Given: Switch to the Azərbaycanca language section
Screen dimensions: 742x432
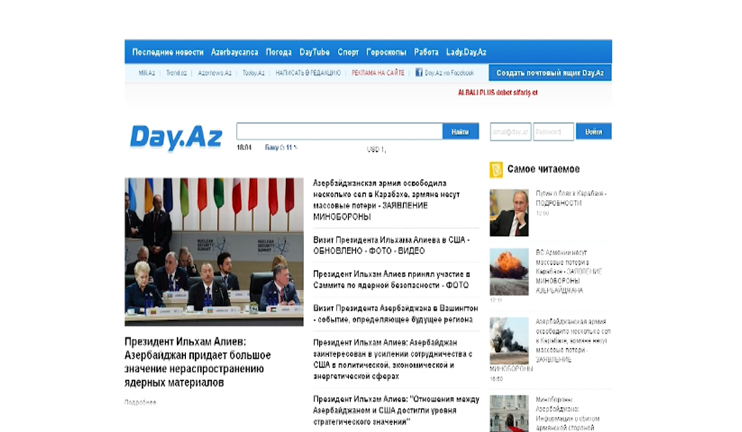Looking at the screenshot, I should [234, 52].
